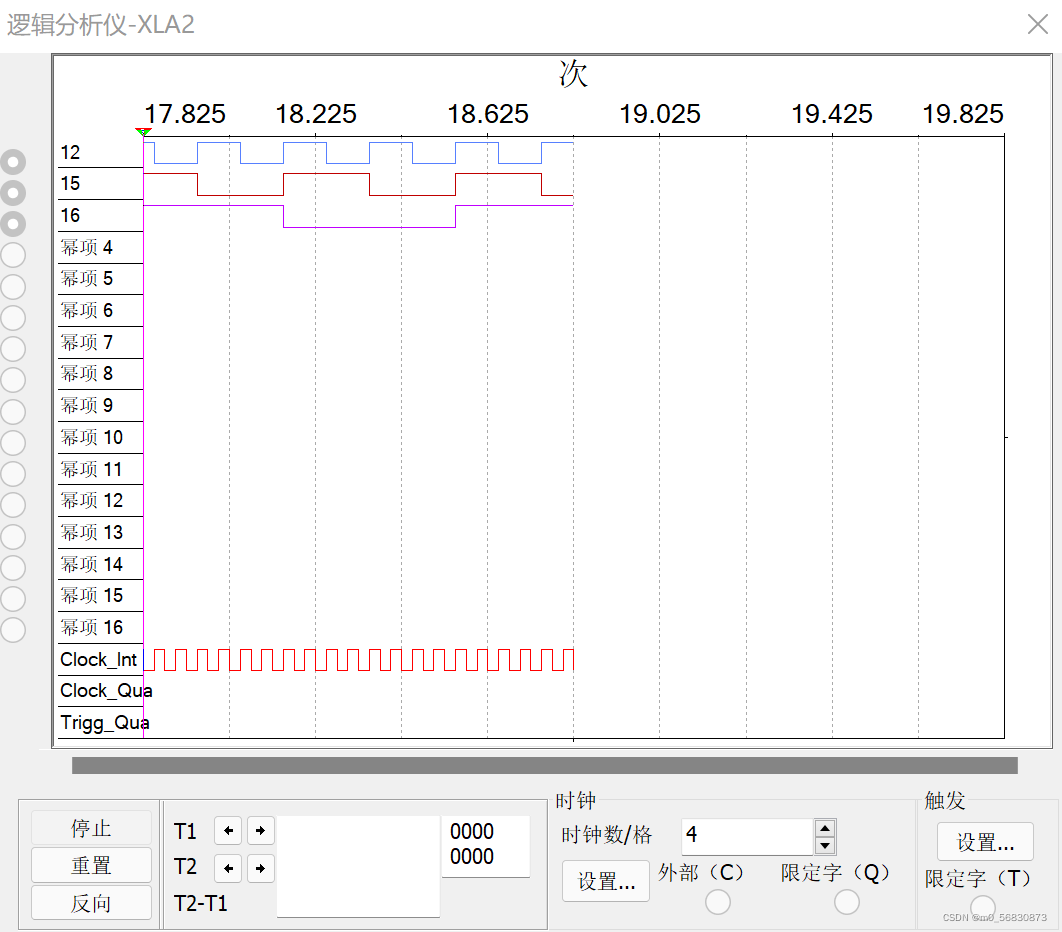Image resolution: width=1062 pixels, height=932 pixels.
Task: Select the 限定字 (T) radio indicator
Action: pos(982,906)
